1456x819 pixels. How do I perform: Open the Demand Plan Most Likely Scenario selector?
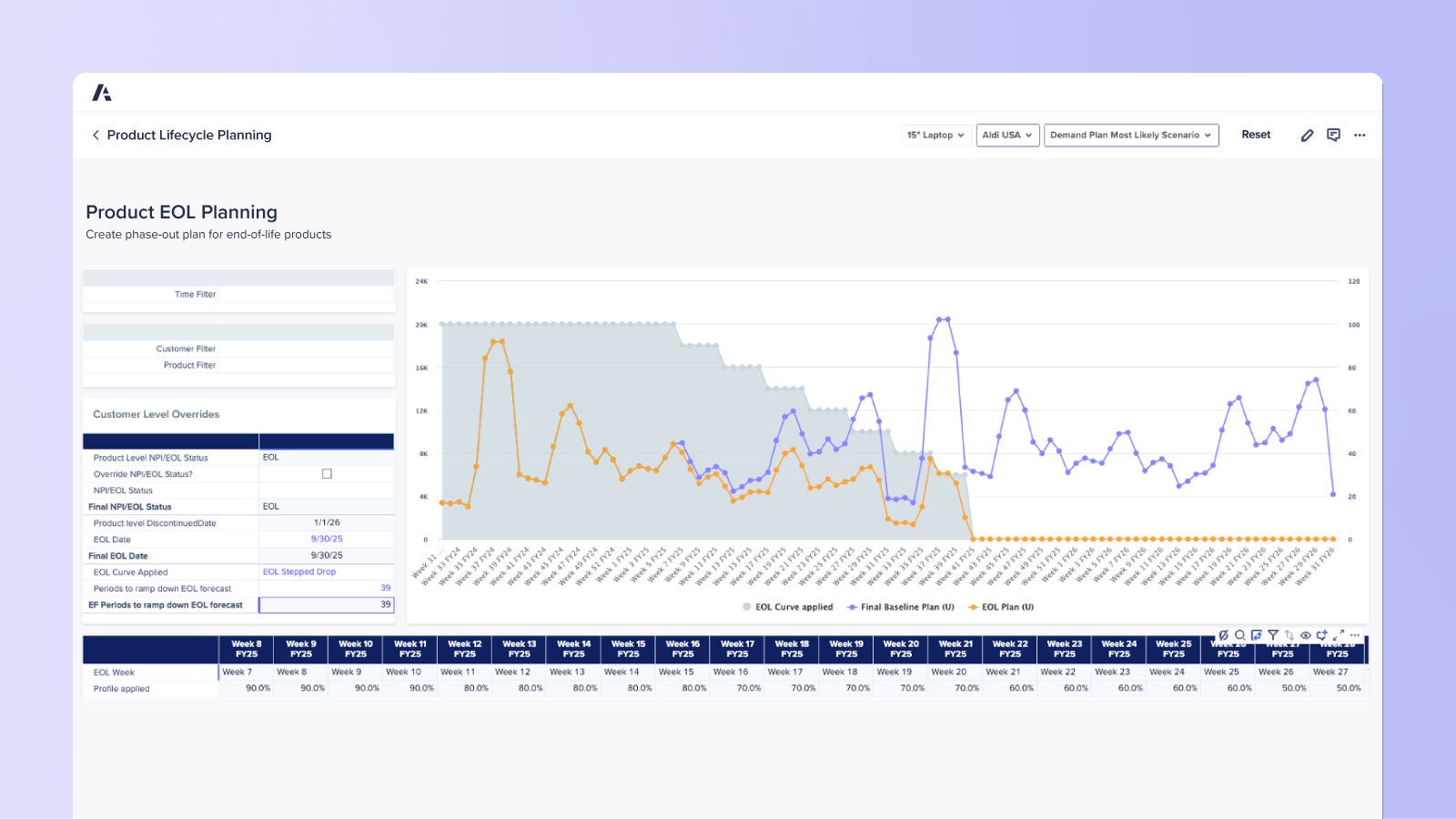pos(1131,135)
